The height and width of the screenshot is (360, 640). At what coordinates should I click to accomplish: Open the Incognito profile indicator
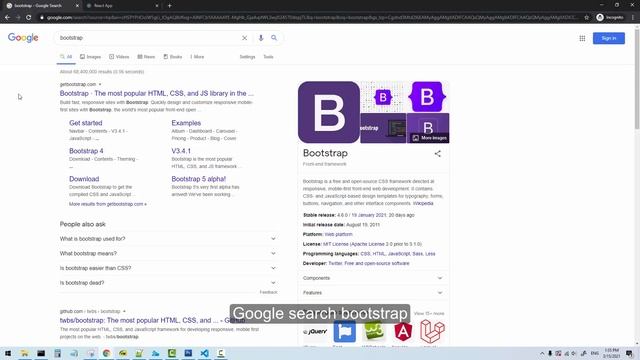point(610,17)
